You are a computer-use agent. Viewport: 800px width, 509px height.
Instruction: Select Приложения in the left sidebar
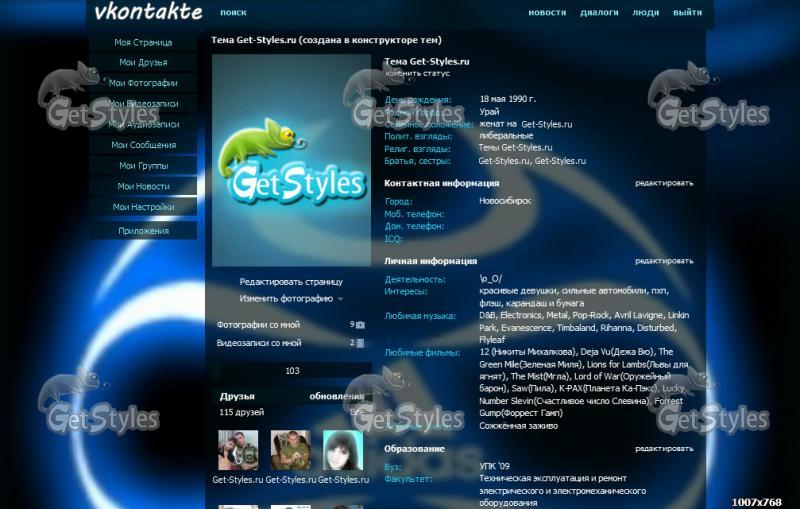[143, 231]
